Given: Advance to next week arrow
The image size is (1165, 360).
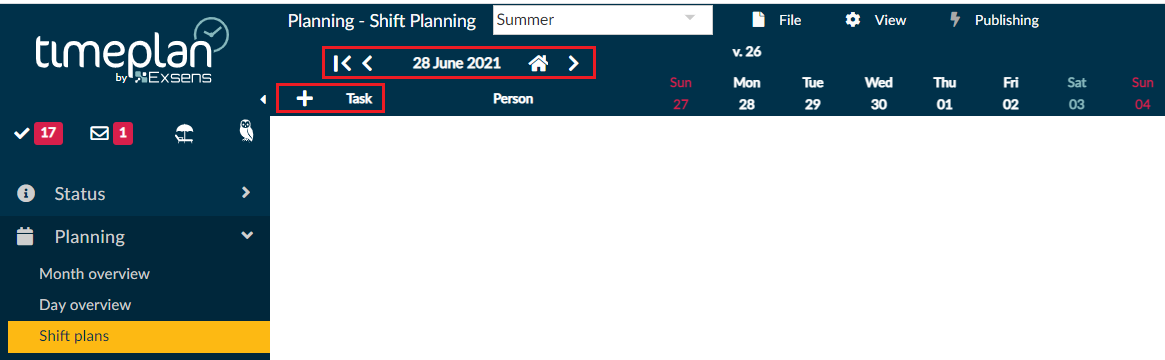Looking at the screenshot, I should point(573,64).
